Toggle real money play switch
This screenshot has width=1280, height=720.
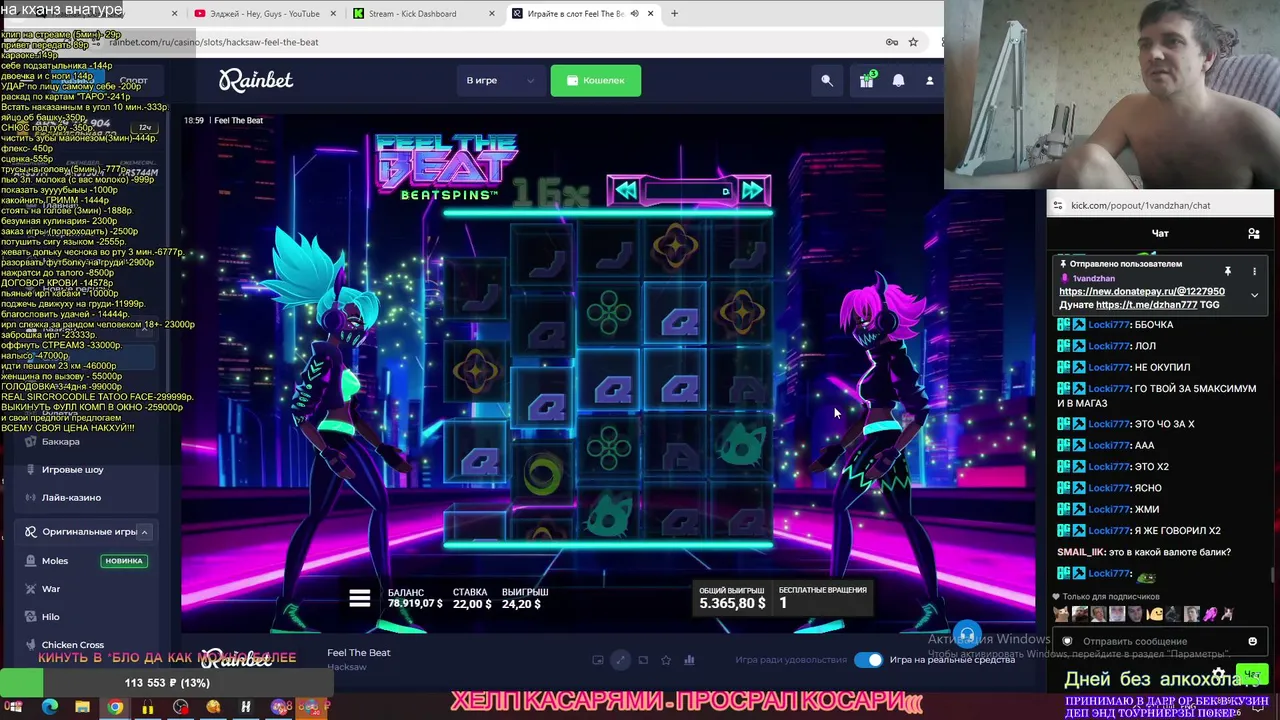click(869, 659)
